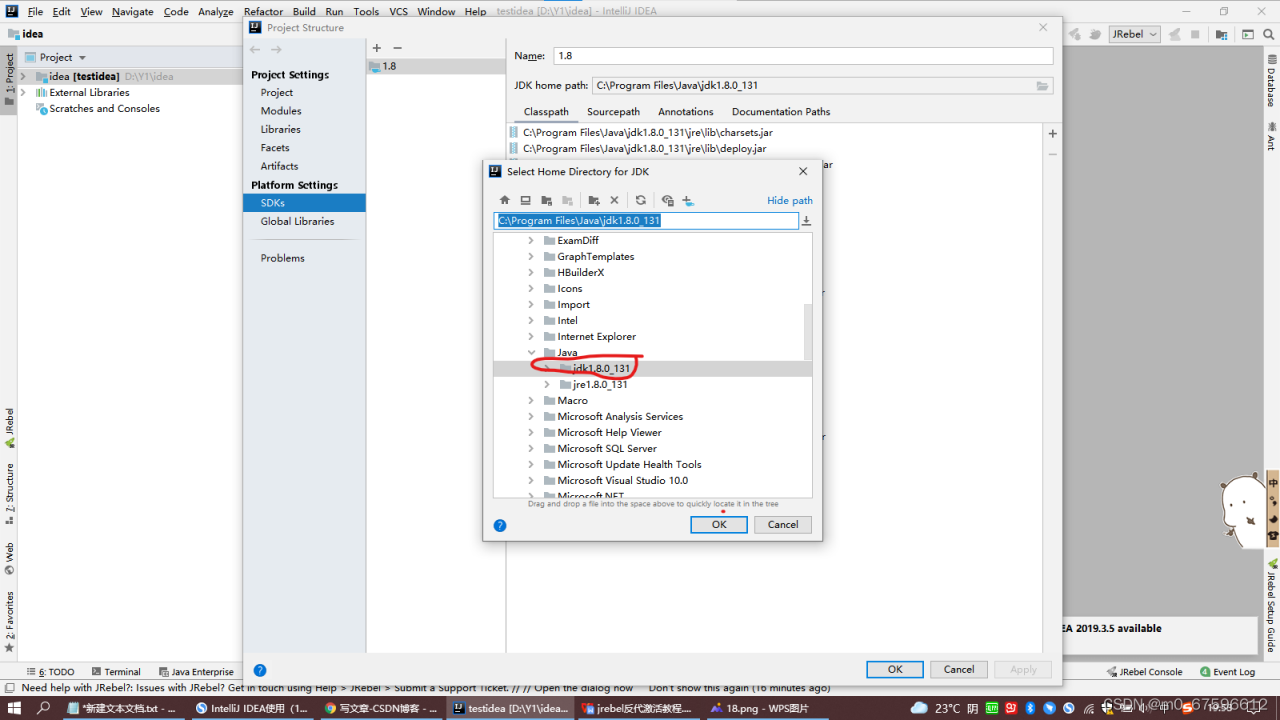Expand the GraphTemplates folder
The width and height of the screenshot is (1280, 720).
(x=531, y=257)
